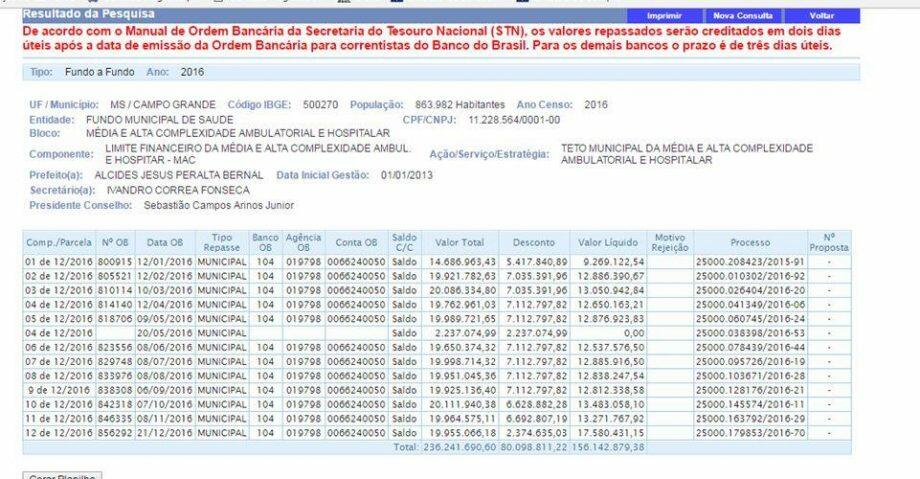Click OB number 846335
This screenshot has width=920, height=479.
[115, 419]
